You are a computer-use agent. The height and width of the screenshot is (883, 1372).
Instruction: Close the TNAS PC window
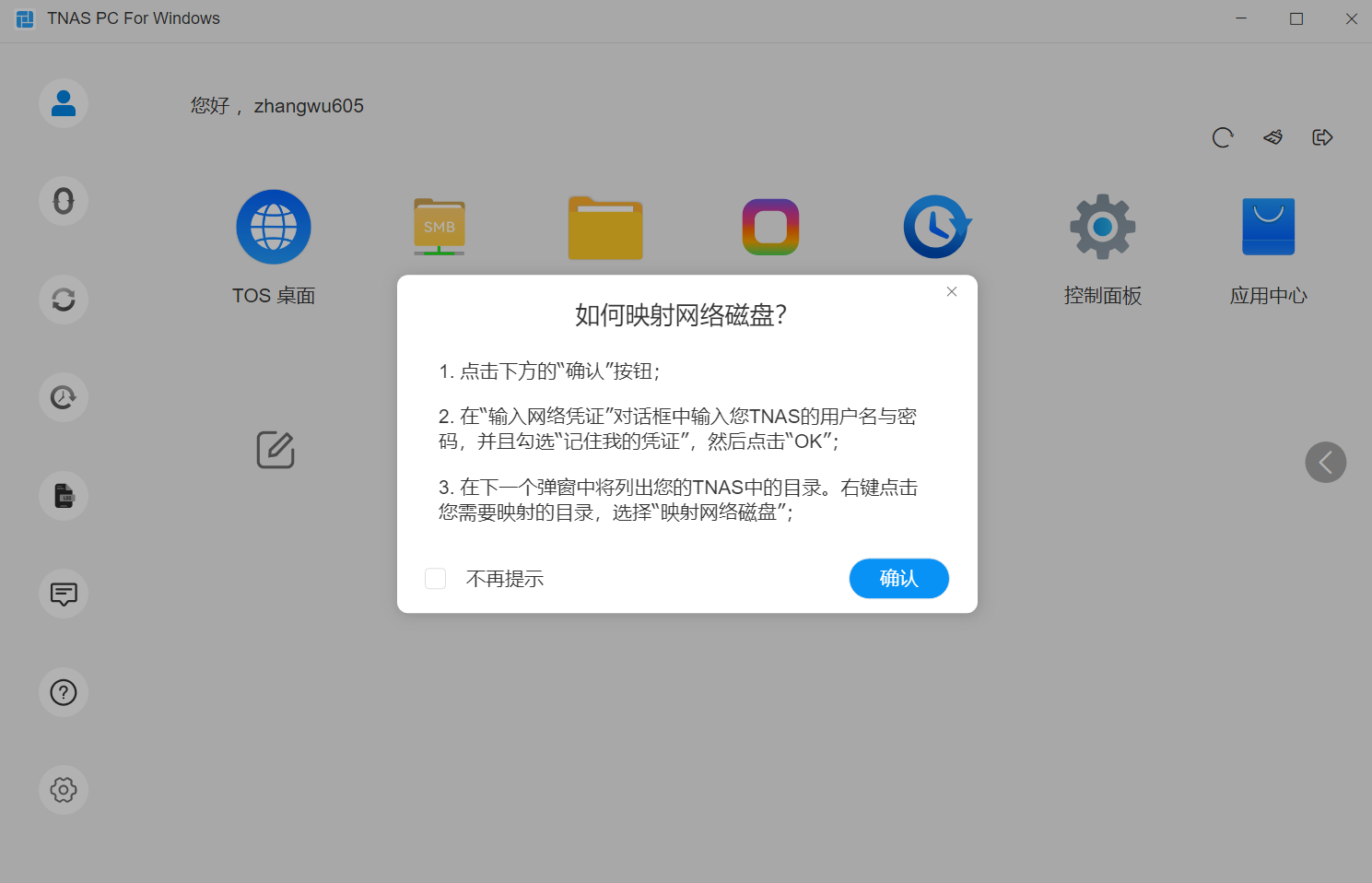click(1352, 18)
